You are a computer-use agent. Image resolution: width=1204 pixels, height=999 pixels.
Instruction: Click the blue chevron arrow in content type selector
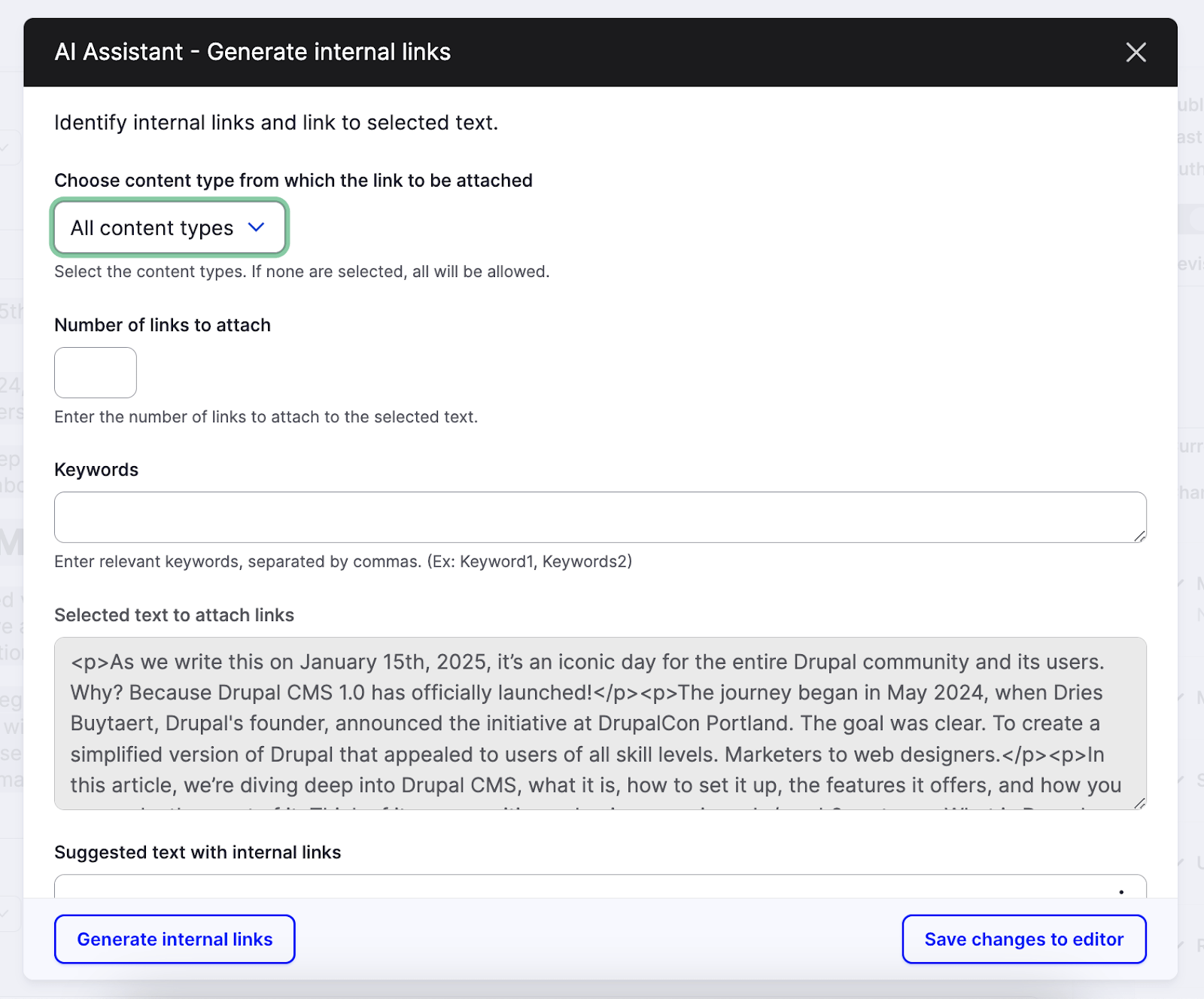[x=257, y=227]
